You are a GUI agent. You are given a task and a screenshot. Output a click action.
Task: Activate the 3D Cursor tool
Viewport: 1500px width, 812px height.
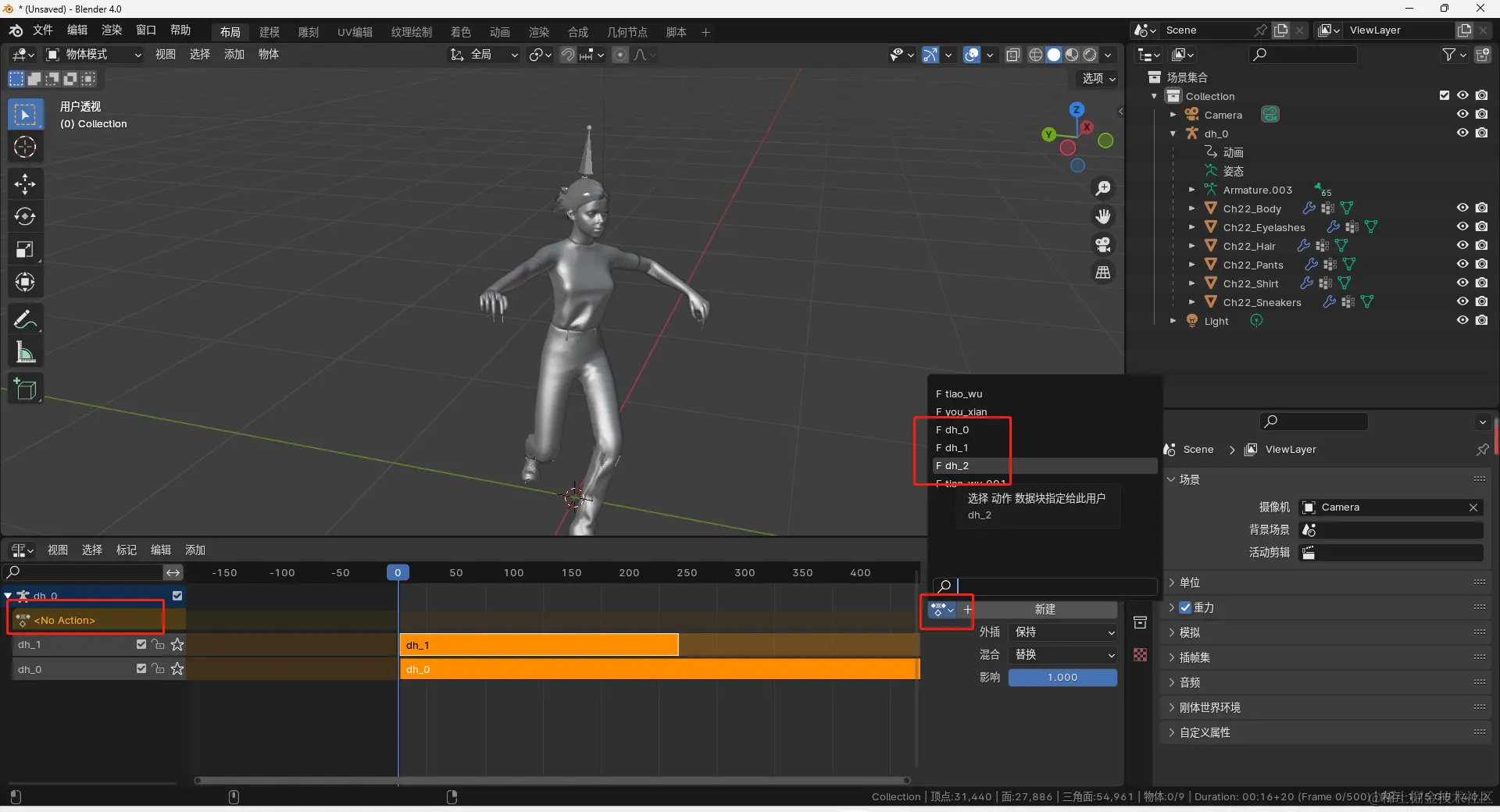25,148
